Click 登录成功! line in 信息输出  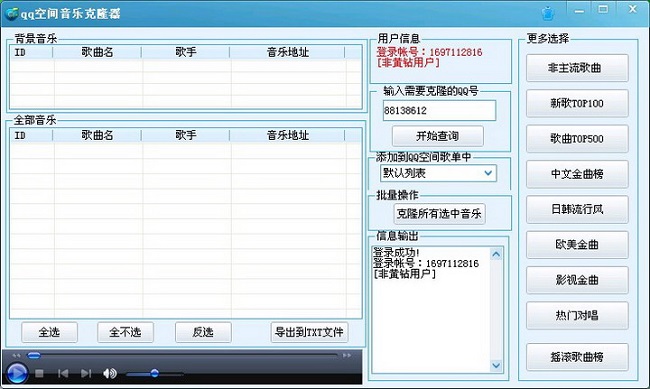pyautogui.click(x=396, y=253)
